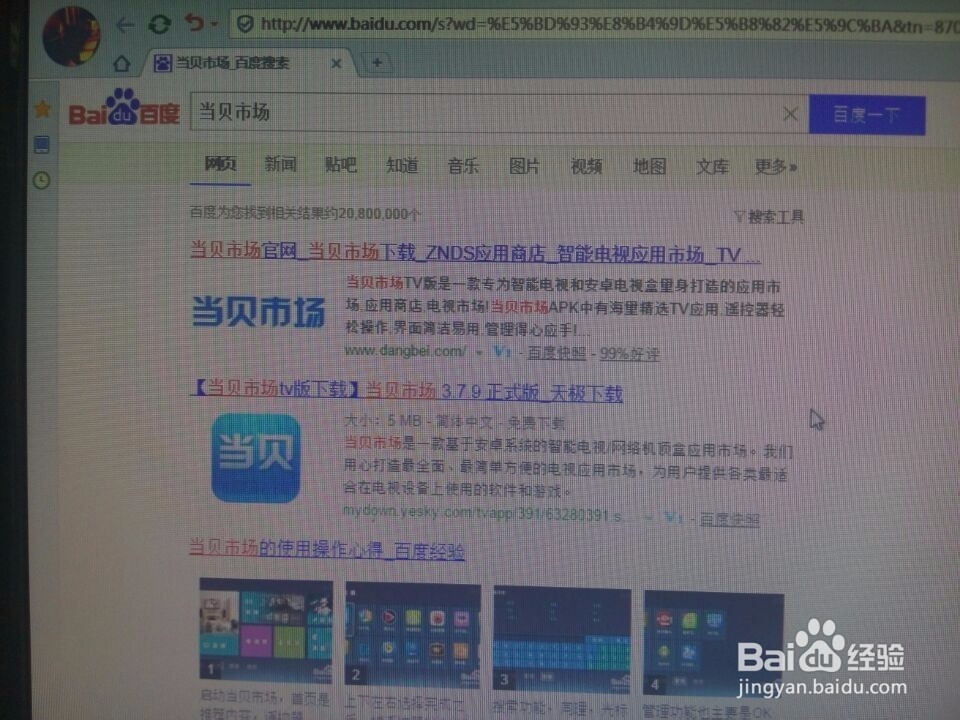960x720 pixels.
Task: Click the security shield icon in address bar
Action: coord(245,24)
